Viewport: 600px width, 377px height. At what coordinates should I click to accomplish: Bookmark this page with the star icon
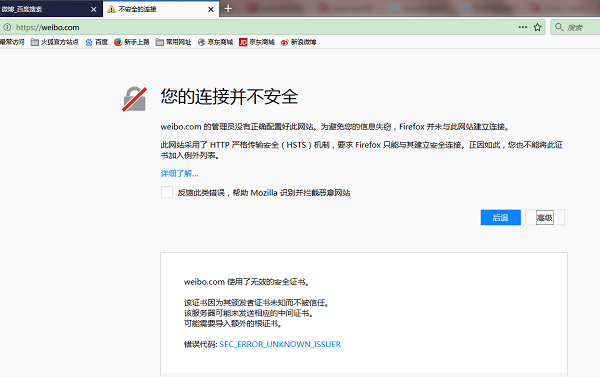coord(538,27)
